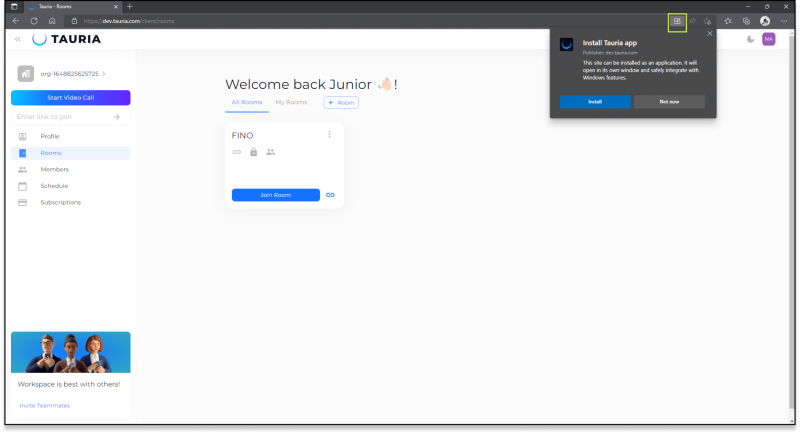Viewport: 800px width, 434px height.
Task: Click the read aloud icon in address bar
Action: click(x=692, y=21)
